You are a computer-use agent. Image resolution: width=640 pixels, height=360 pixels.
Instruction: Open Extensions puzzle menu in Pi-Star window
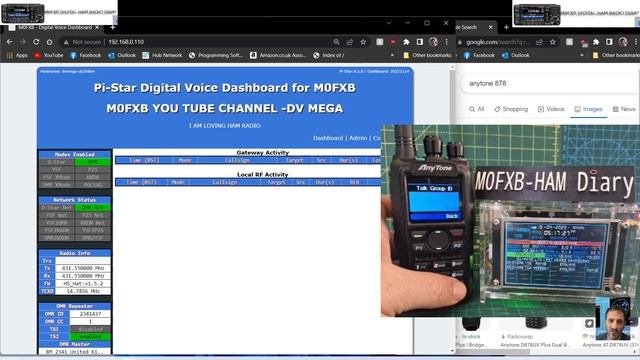pos(406,42)
